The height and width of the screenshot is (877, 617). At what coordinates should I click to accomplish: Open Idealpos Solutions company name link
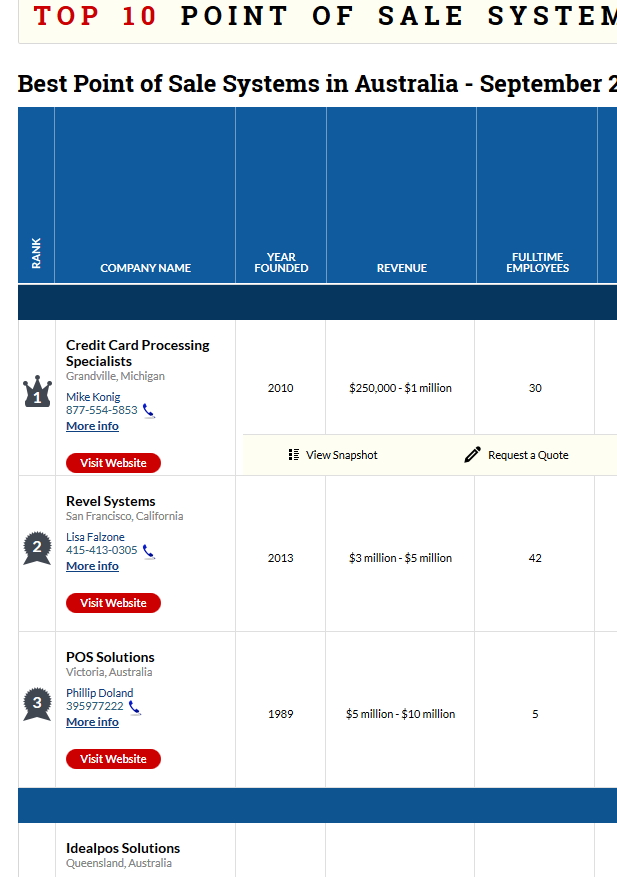click(x=123, y=848)
